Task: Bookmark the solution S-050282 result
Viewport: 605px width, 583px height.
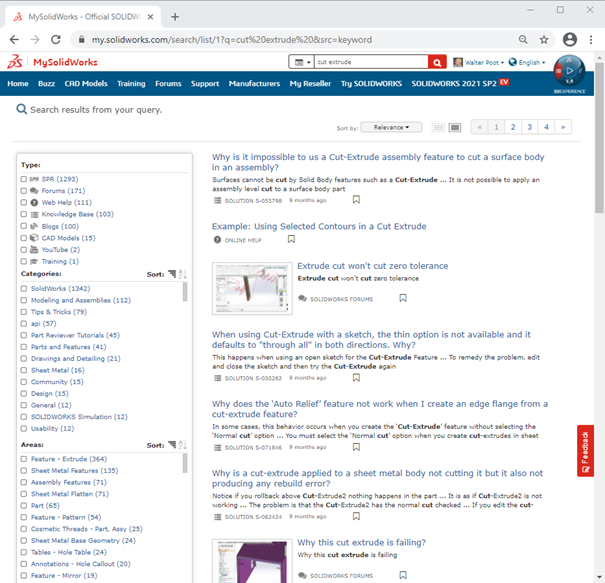Action: [x=356, y=377]
